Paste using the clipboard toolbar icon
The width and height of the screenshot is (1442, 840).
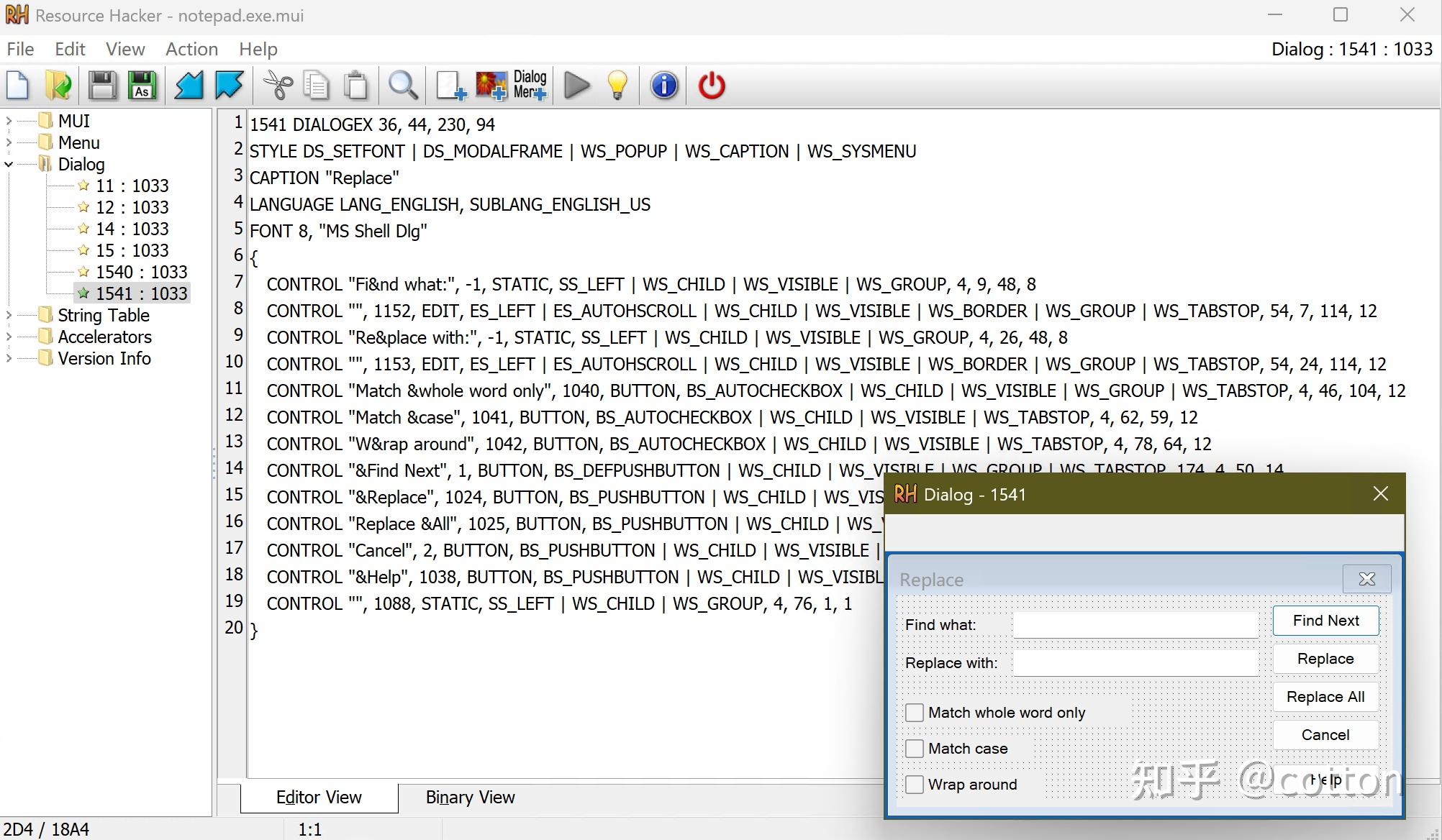click(356, 86)
